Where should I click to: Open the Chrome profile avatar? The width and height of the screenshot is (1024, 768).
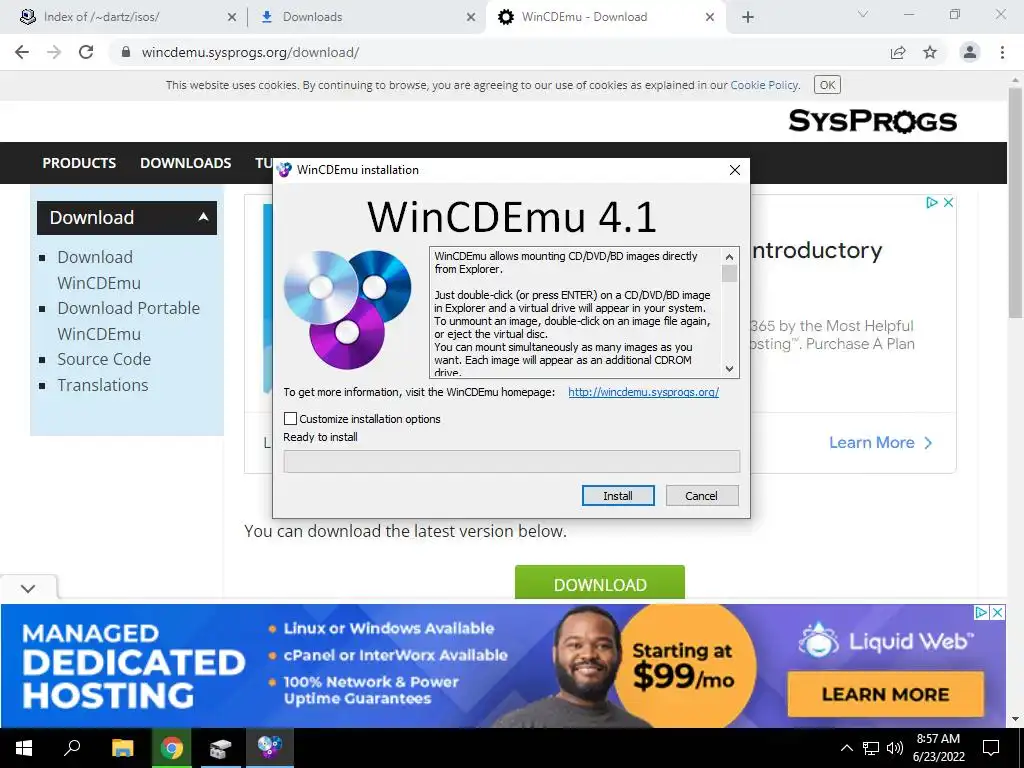pyautogui.click(x=970, y=52)
